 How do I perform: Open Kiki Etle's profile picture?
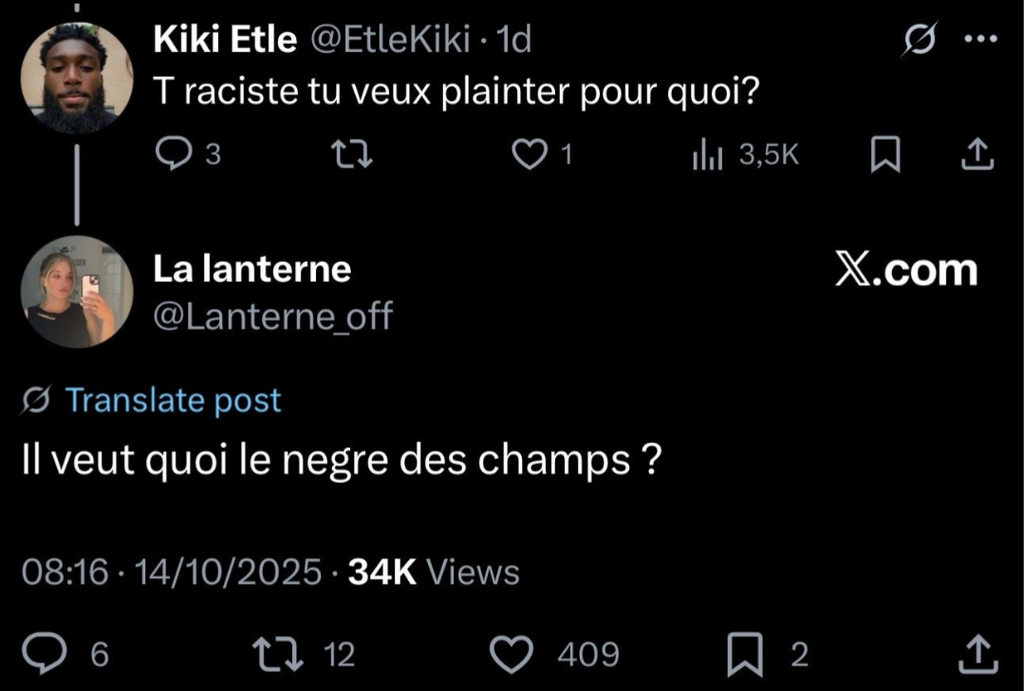point(77,77)
